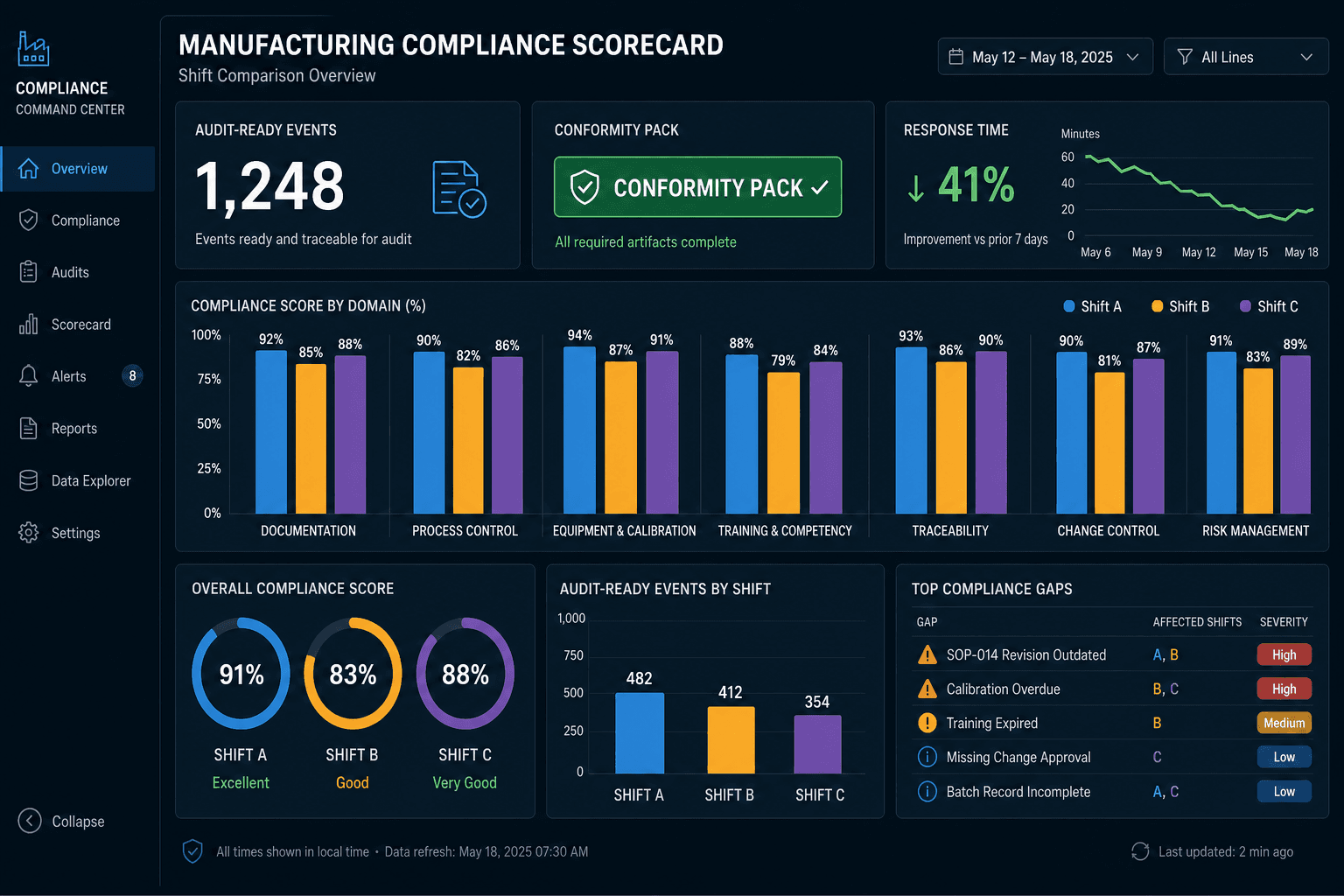Open Audits menu item
Viewport: 1344px width, 896px height.
click(x=78, y=272)
